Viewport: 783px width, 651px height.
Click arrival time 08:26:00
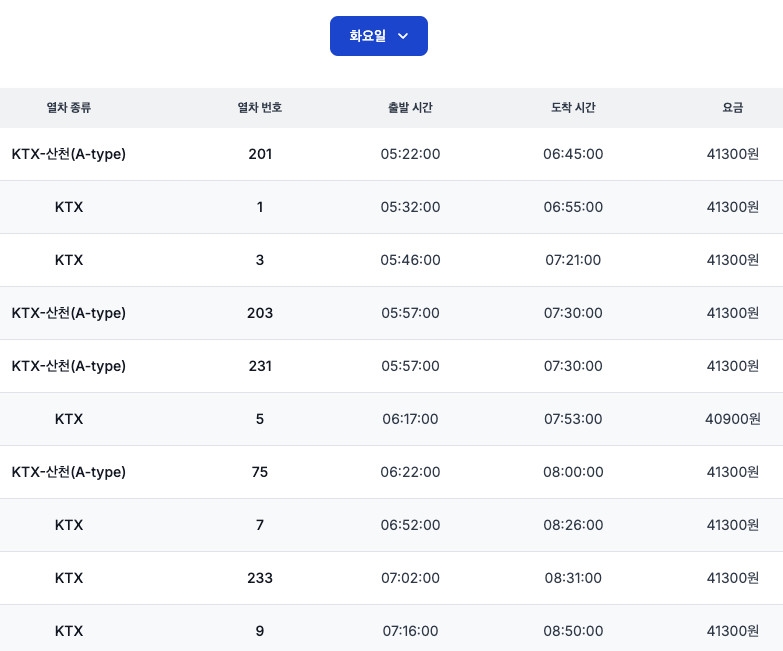(573, 525)
